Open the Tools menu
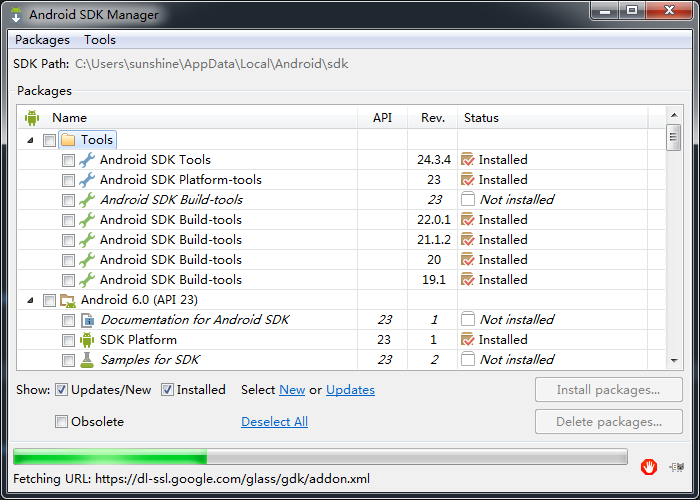This screenshot has height=500, width=700. click(x=100, y=40)
